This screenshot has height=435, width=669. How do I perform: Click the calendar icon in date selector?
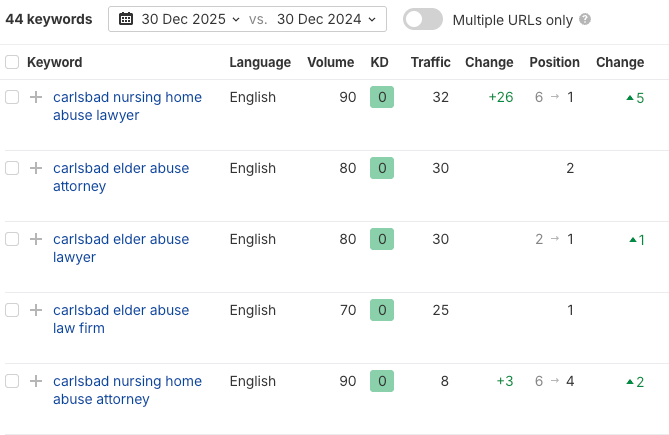click(126, 19)
